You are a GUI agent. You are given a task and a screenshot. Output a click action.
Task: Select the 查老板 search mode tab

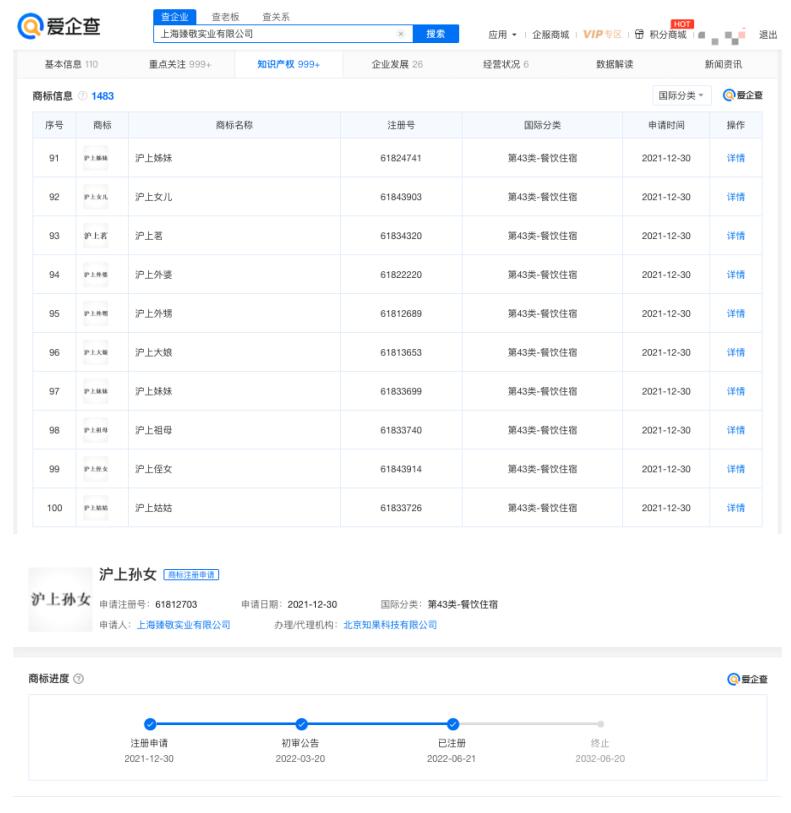[225, 17]
